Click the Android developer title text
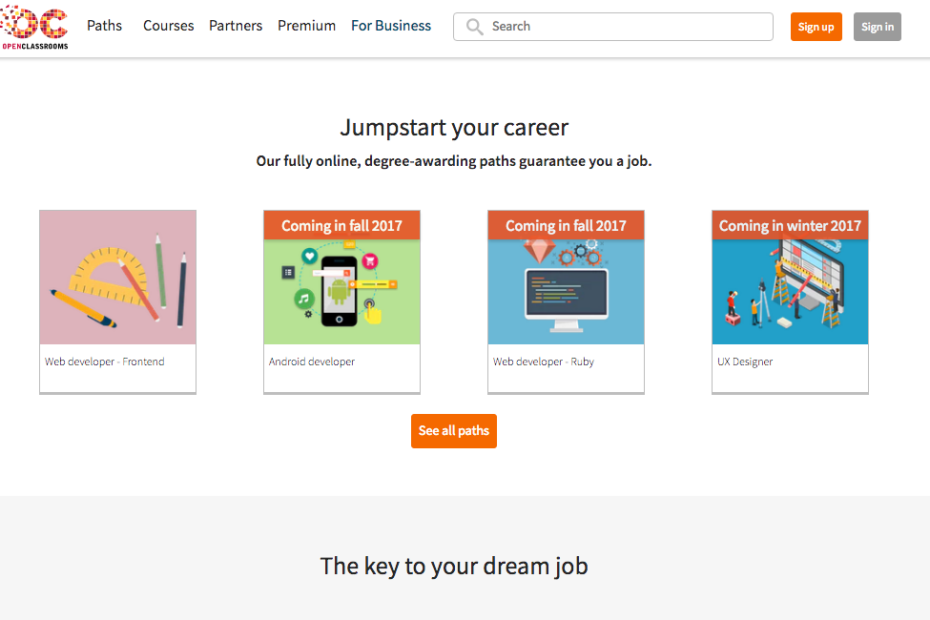The image size is (930, 620). (311, 361)
